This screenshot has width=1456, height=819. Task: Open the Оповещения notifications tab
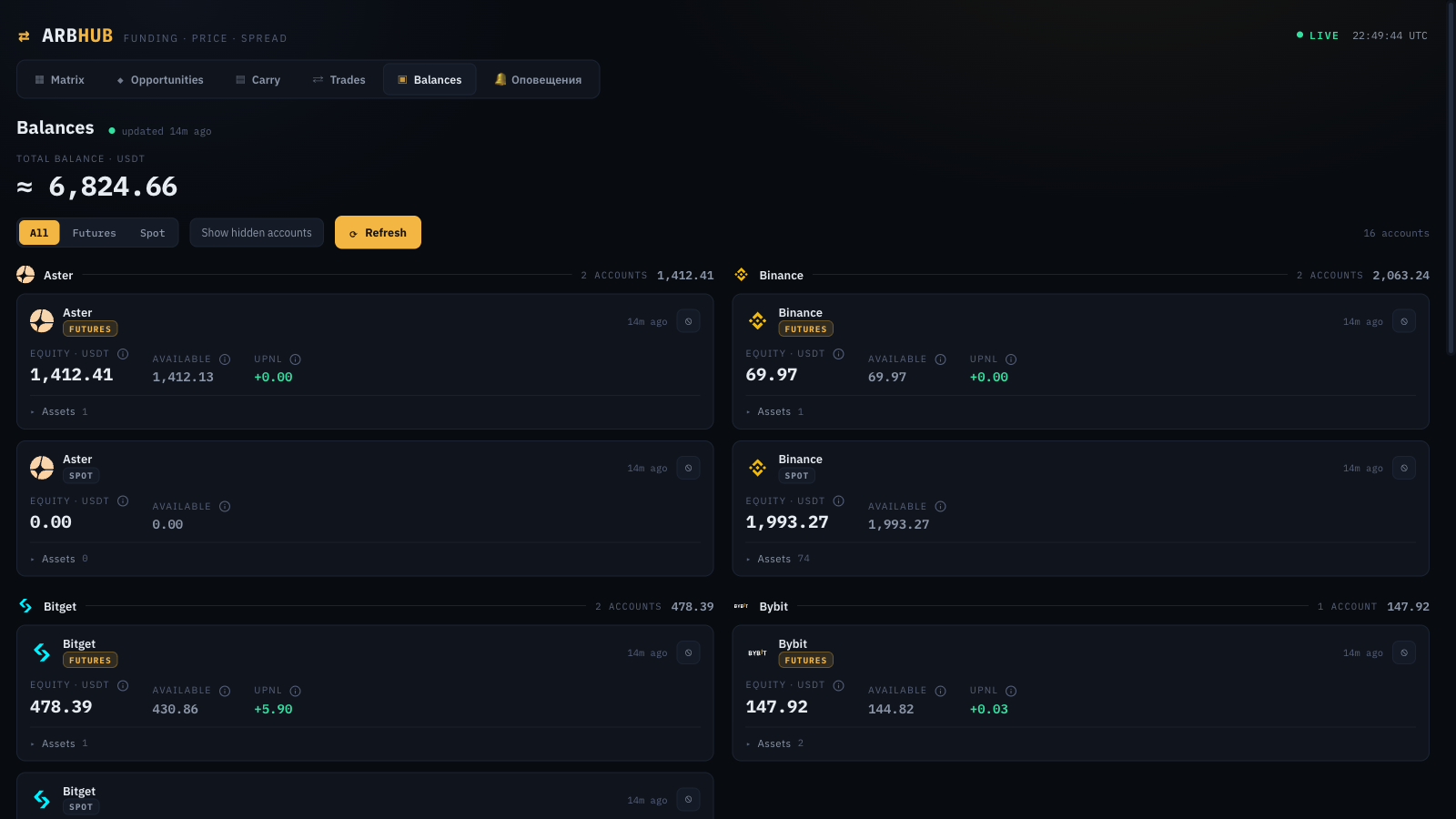pos(538,80)
